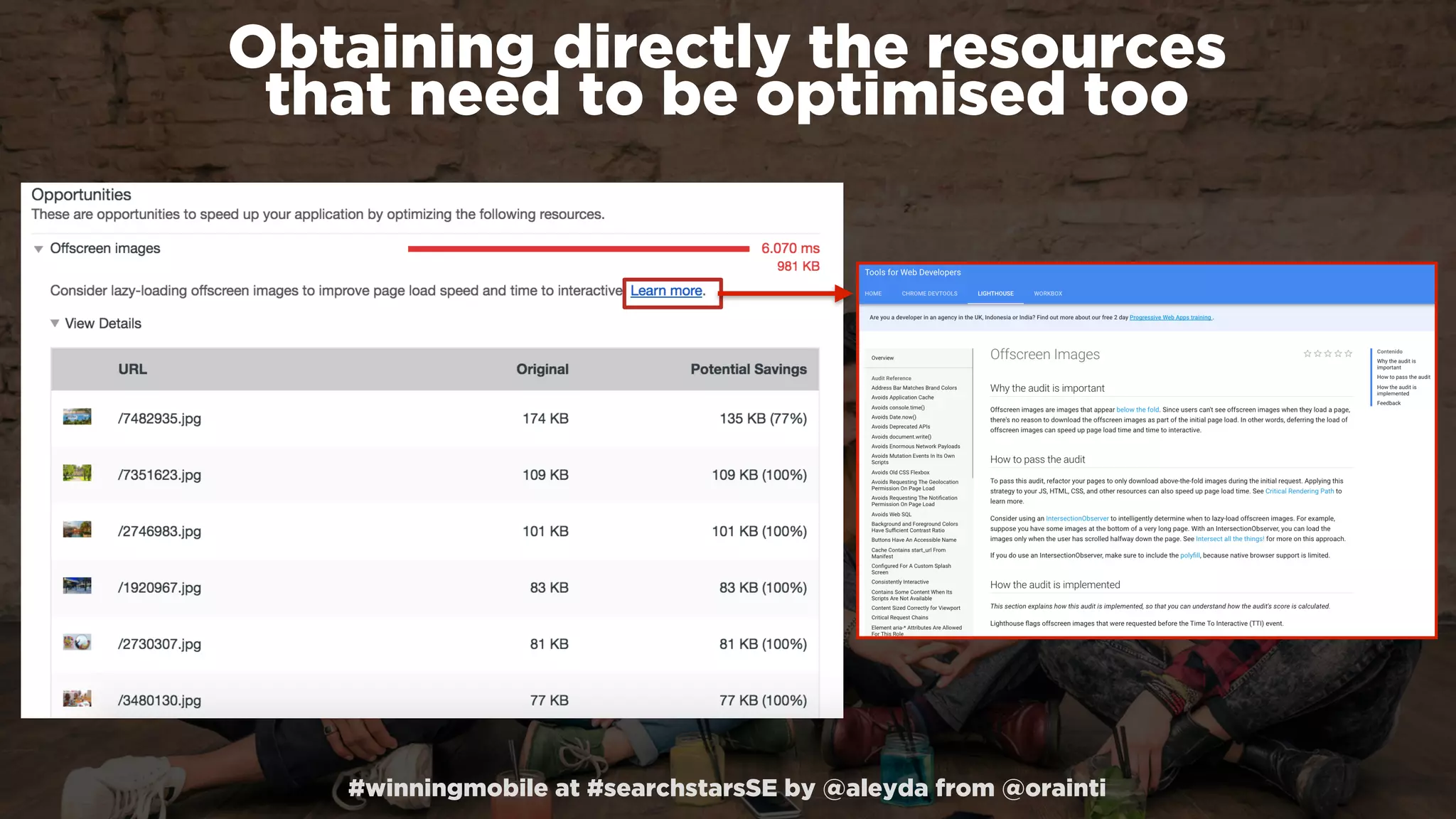Collapse the View Details triangle
The height and width of the screenshot is (819, 1456).
click(55, 323)
